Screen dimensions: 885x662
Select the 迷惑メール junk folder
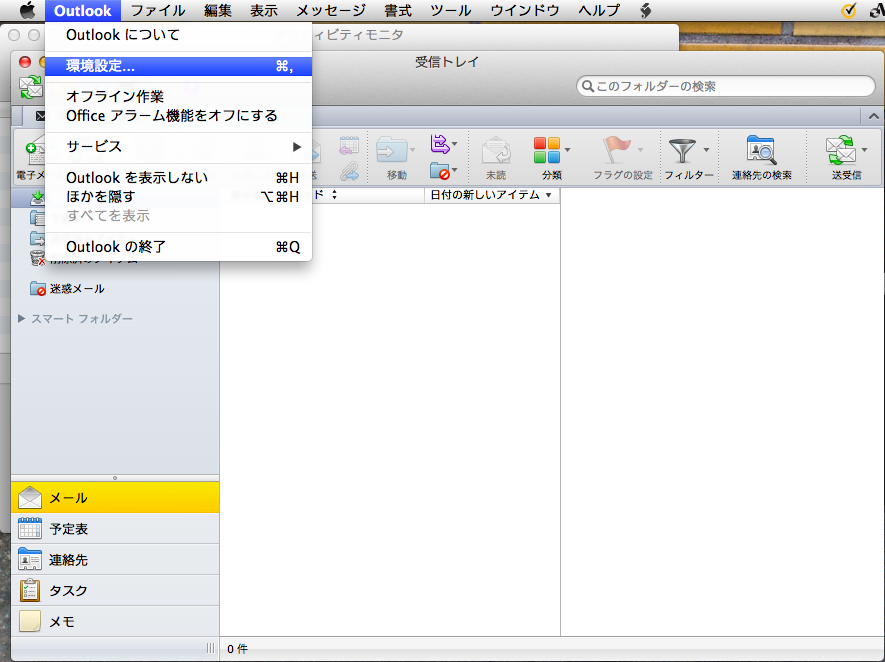[x=76, y=289]
